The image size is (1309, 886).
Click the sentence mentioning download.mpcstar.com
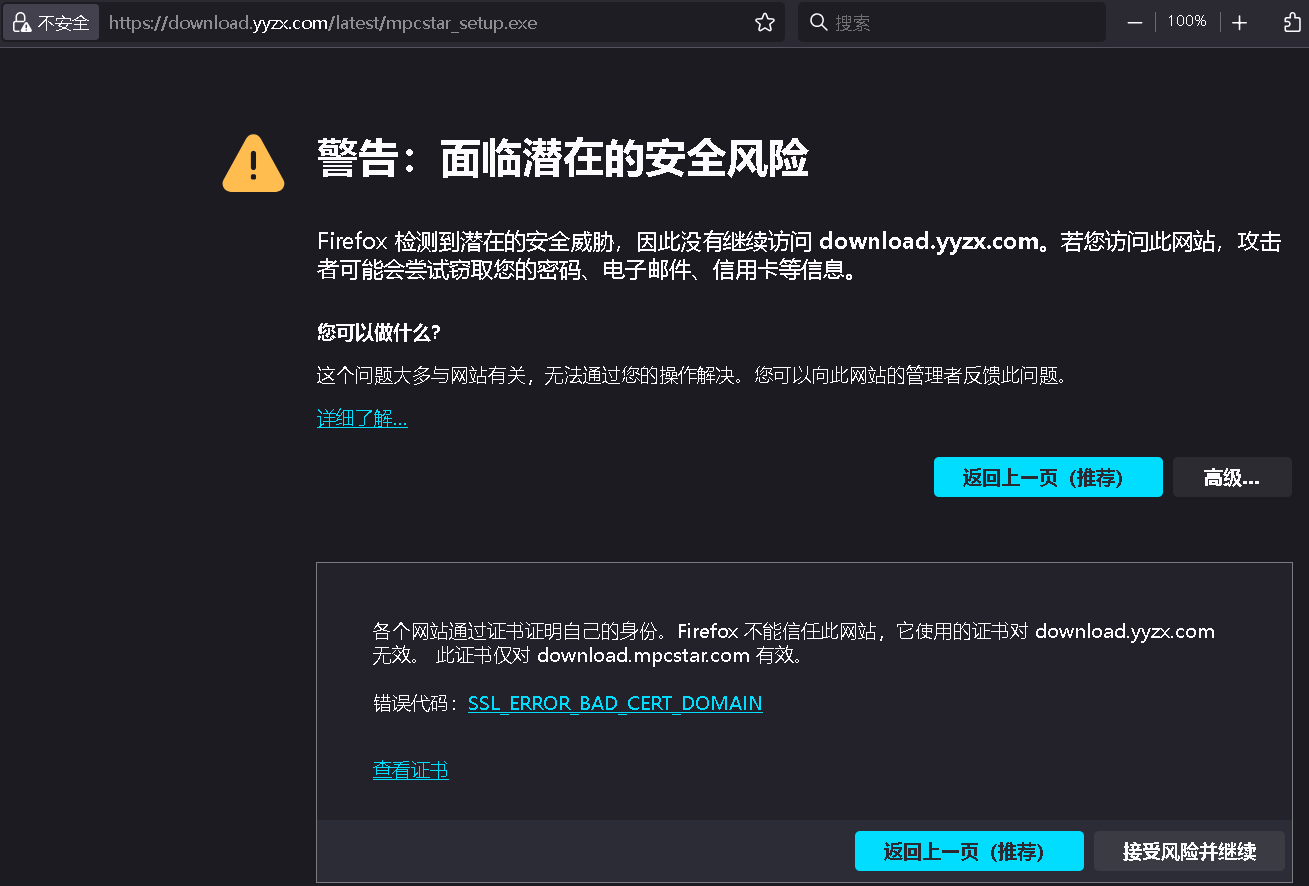(x=620, y=656)
